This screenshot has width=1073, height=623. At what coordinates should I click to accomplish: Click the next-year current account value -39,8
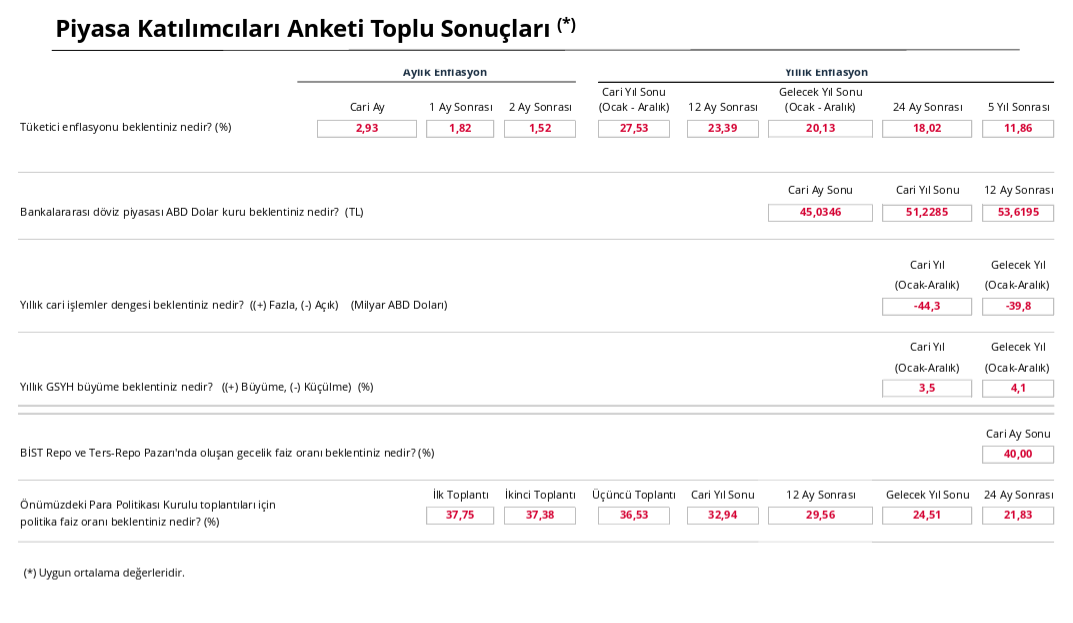[1017, 306]
